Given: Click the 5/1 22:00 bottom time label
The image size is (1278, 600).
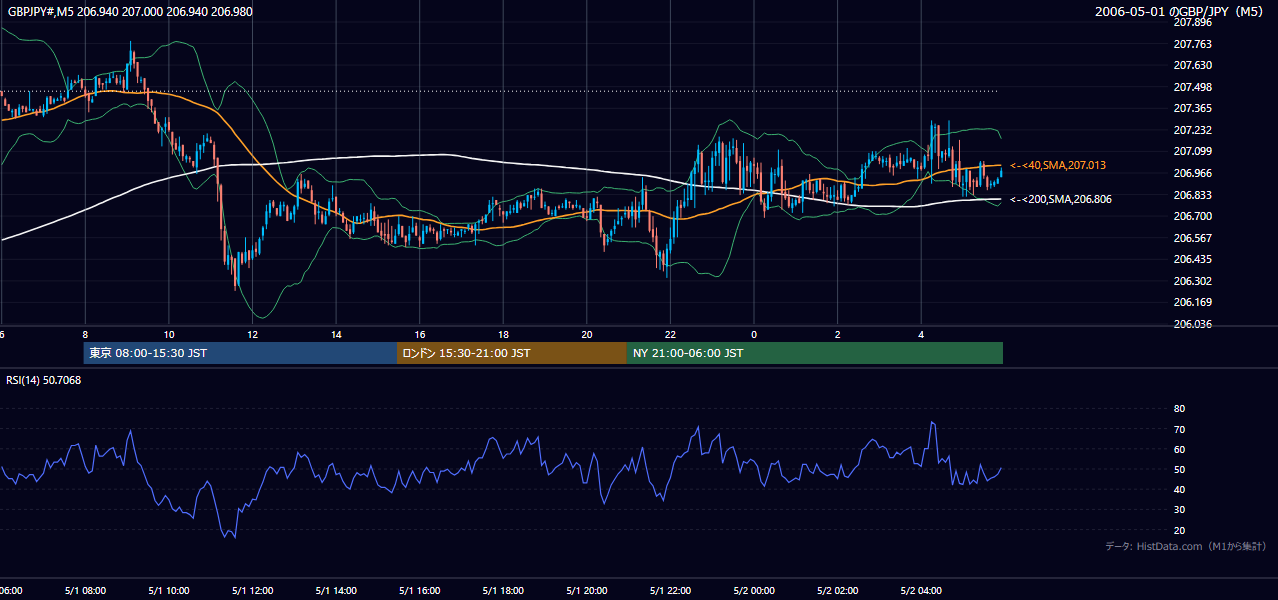Looking at the screenshot, I should pyautogui.click(x=671, y=591).
